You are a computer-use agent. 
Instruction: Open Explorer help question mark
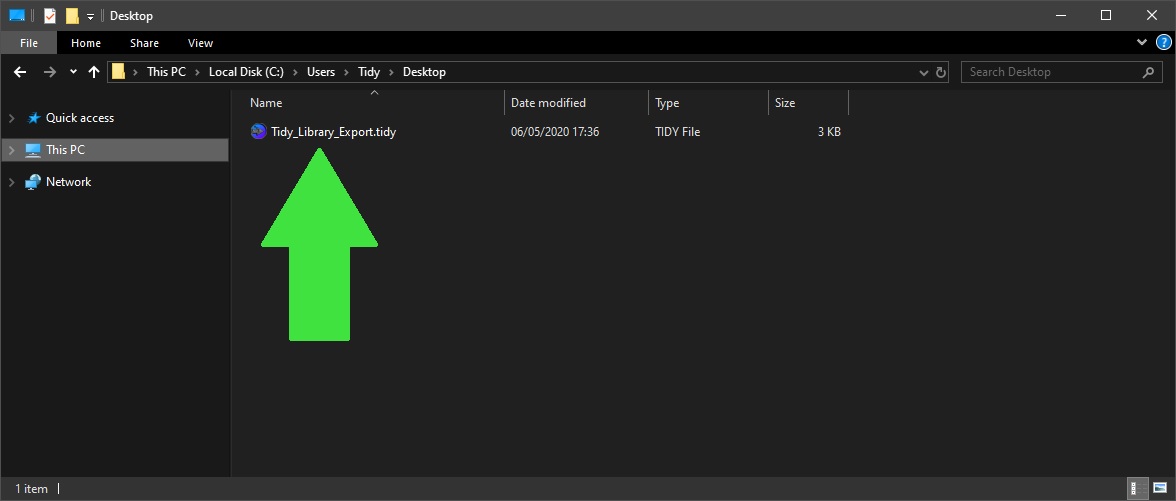pos(1163,42)
